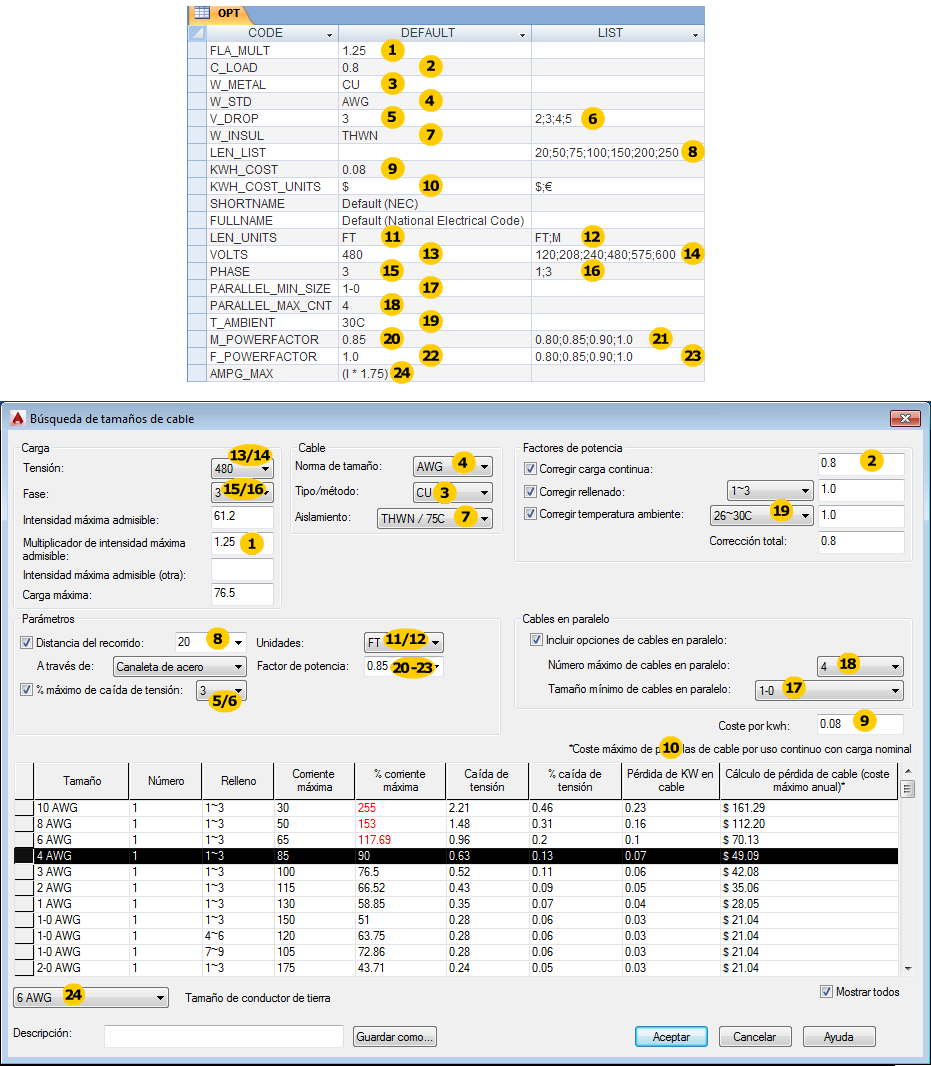Toggle Corregir carga continua checkbox
The width and height of the screenshot is (931, 1066).
[530, 468]
